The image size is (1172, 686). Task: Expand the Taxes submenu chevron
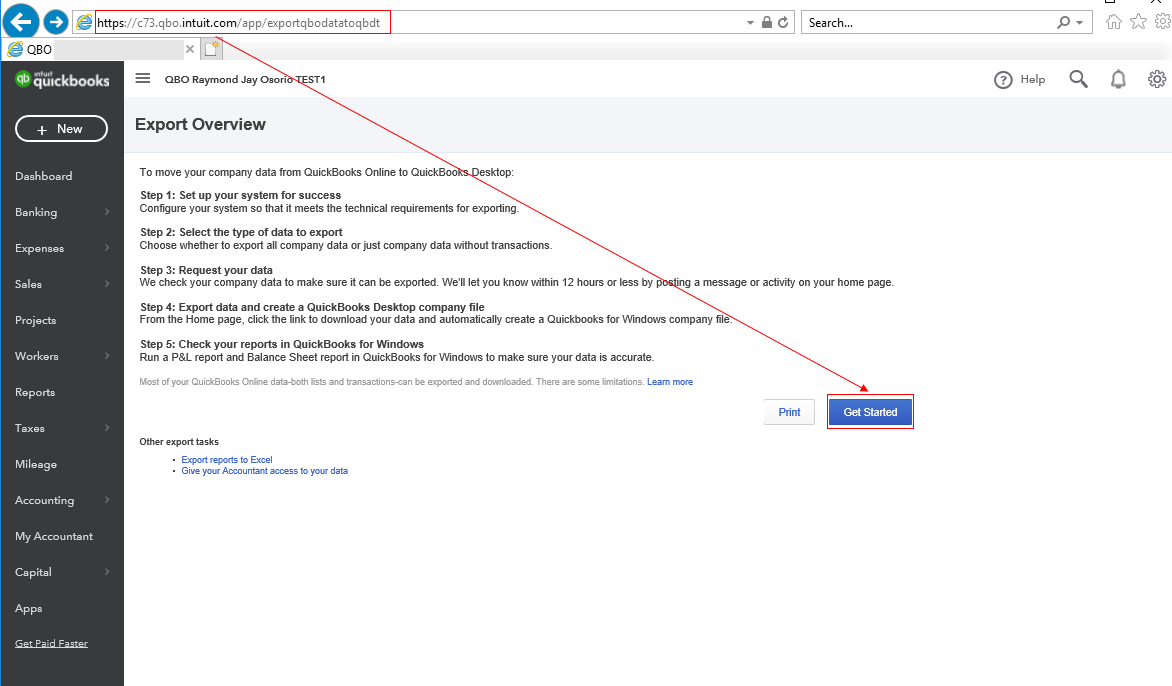pos(107,428)
